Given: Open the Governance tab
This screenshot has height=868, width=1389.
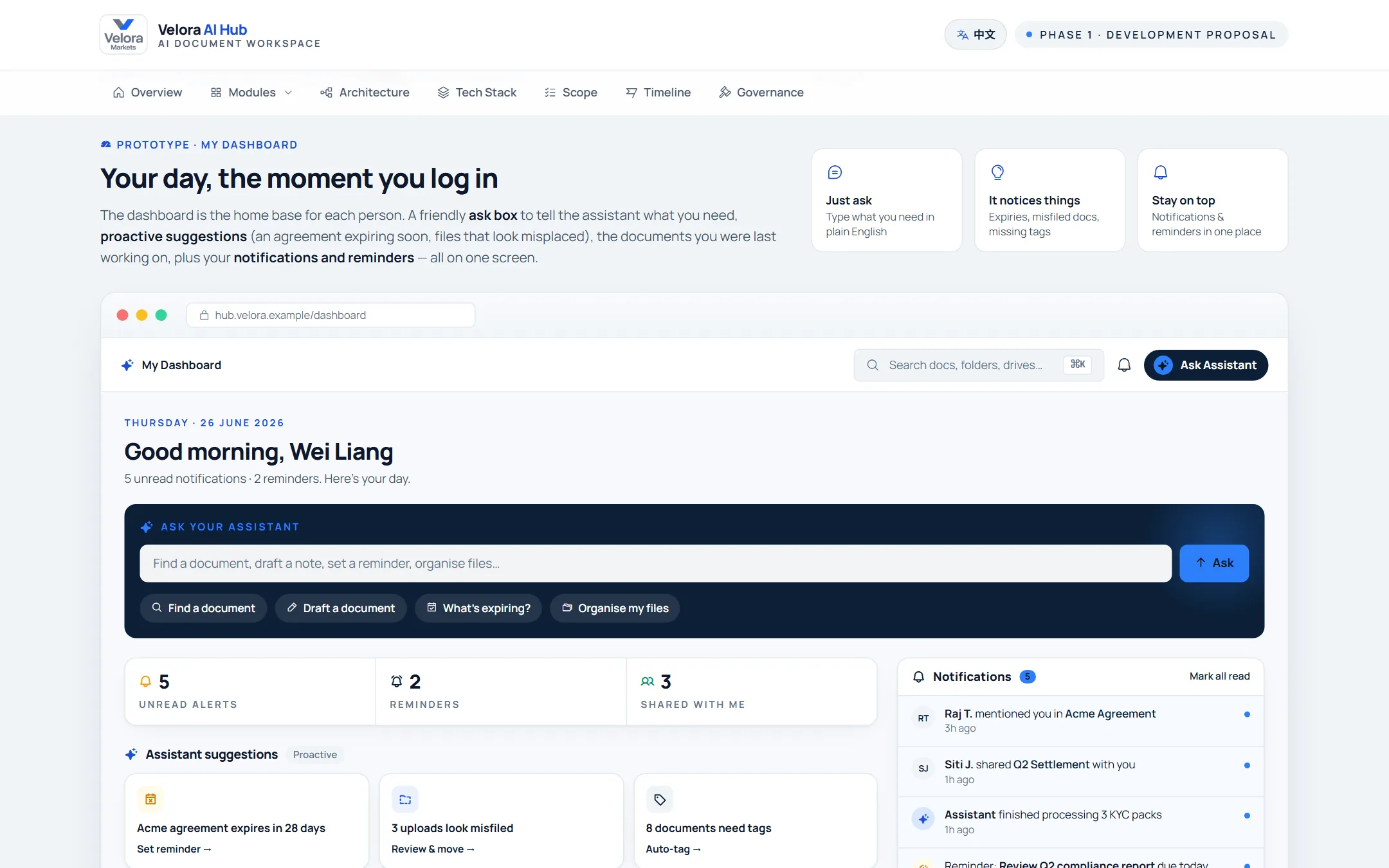Looking at the screenshot, I should pos(761,93).
